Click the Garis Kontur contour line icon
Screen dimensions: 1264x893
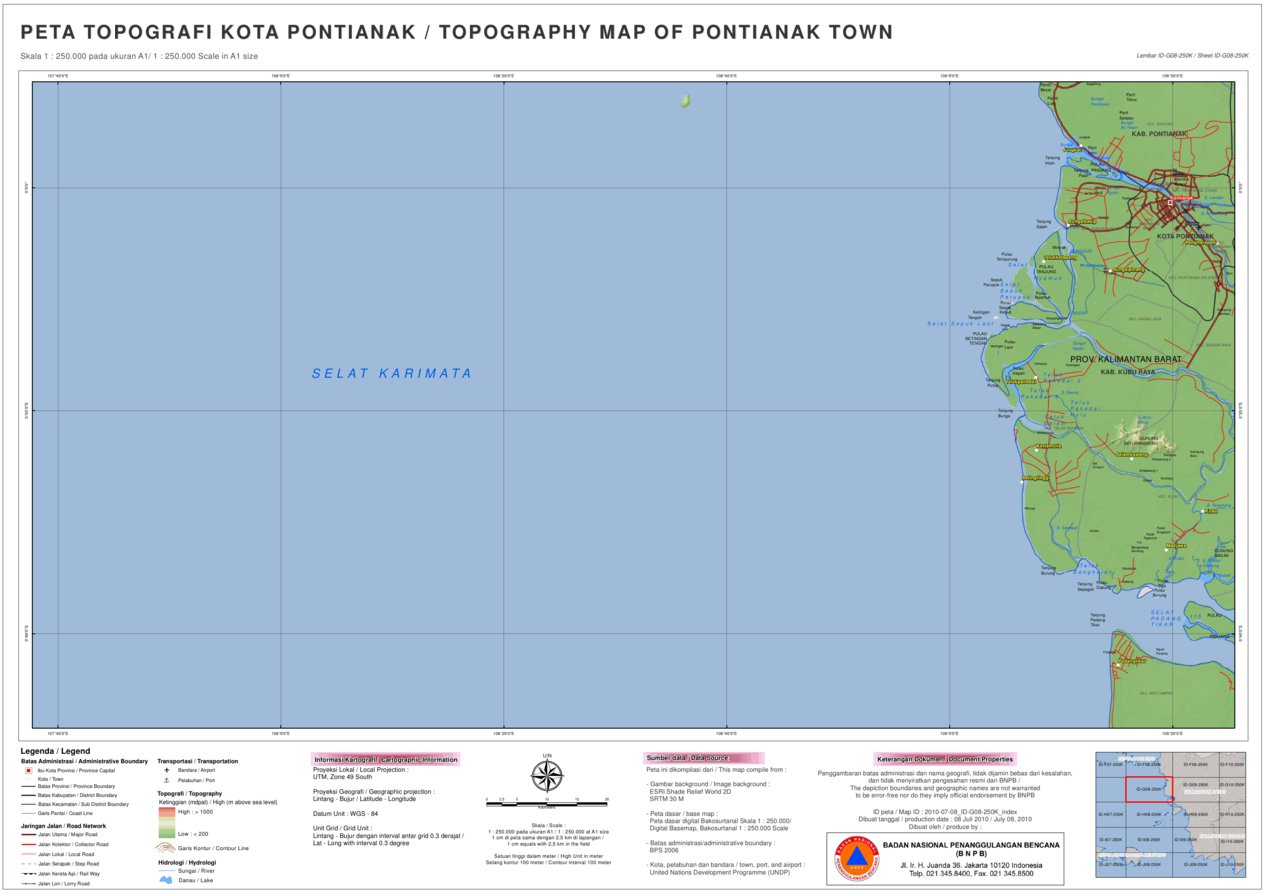pos(166,848)
